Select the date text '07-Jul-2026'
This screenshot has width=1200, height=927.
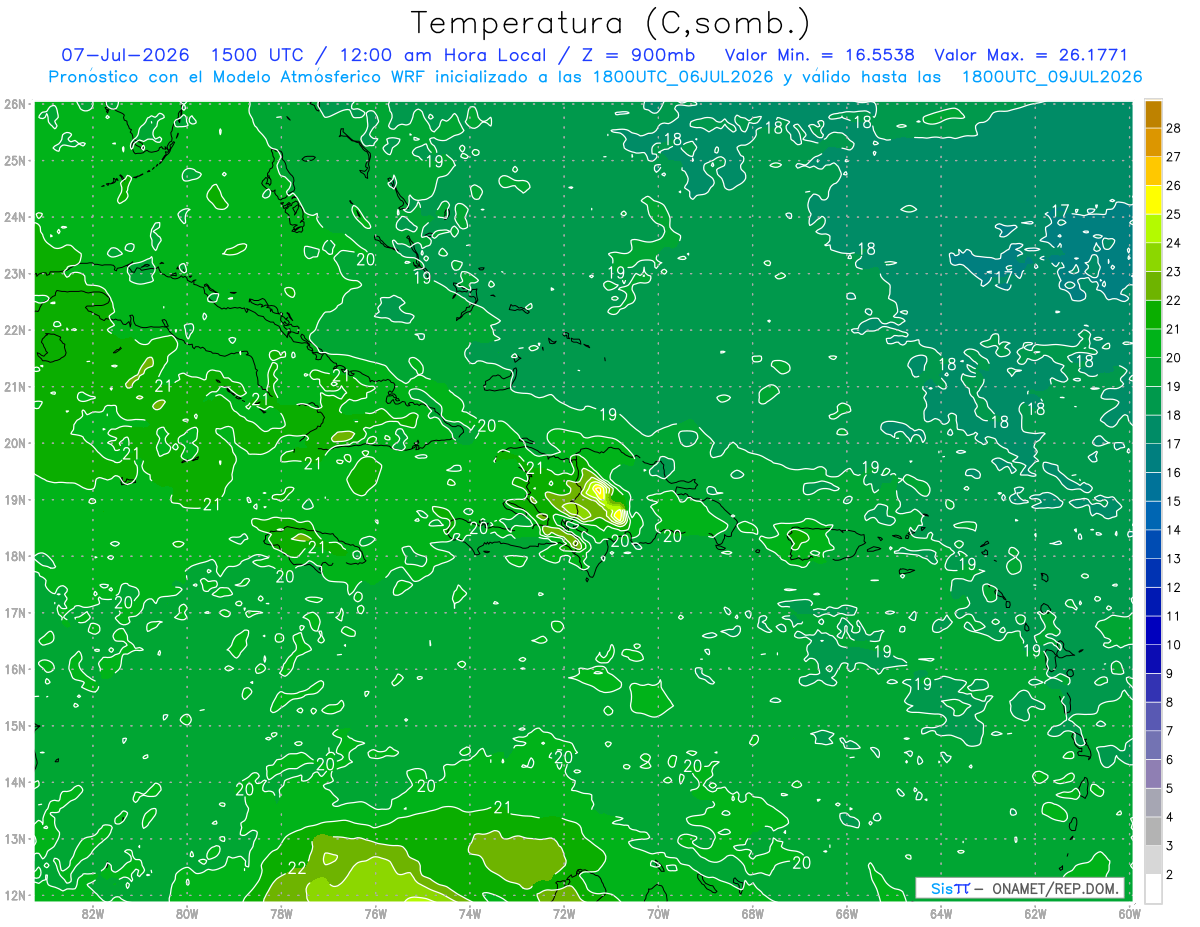coord(125,55)
